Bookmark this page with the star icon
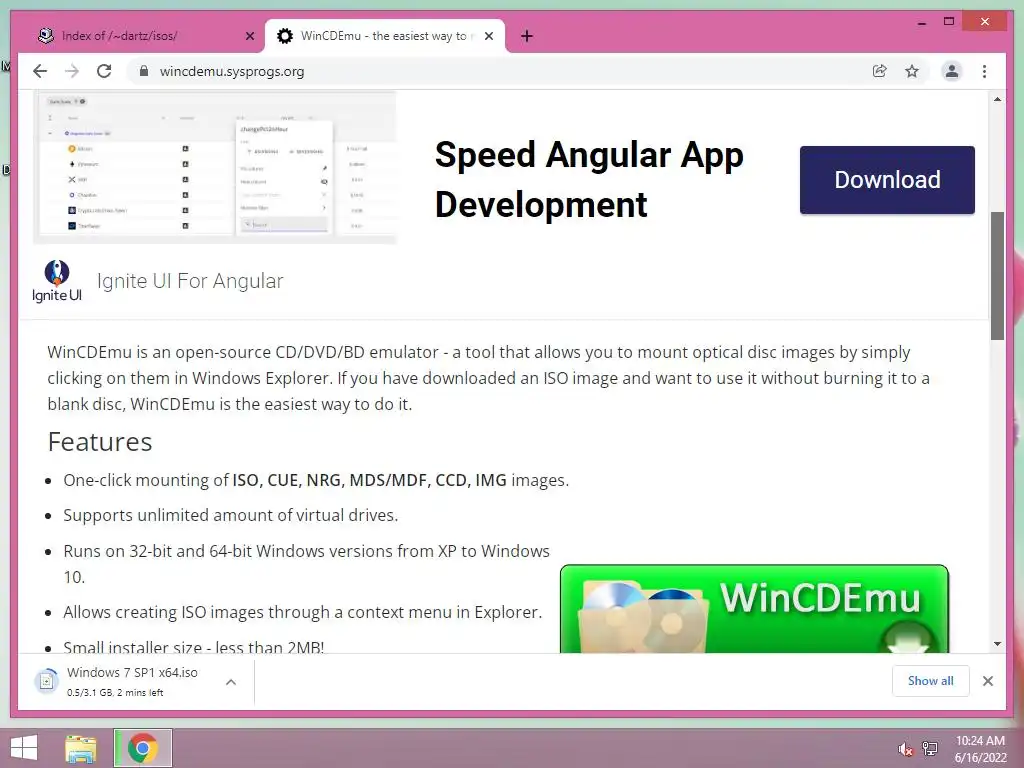This screenshot has width=1024, height=768. (912, 71)
